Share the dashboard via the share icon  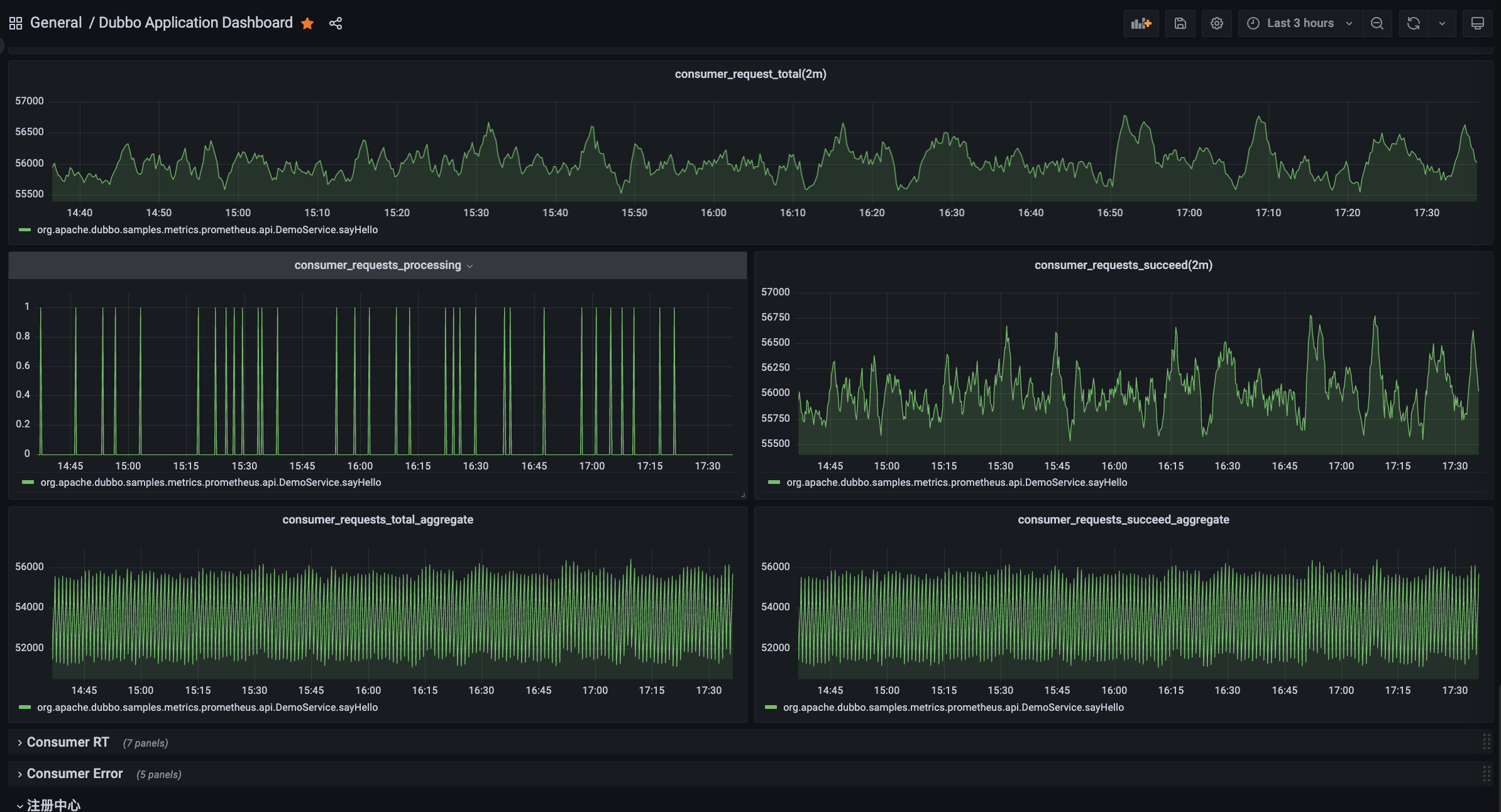click(x=336, y=23)
